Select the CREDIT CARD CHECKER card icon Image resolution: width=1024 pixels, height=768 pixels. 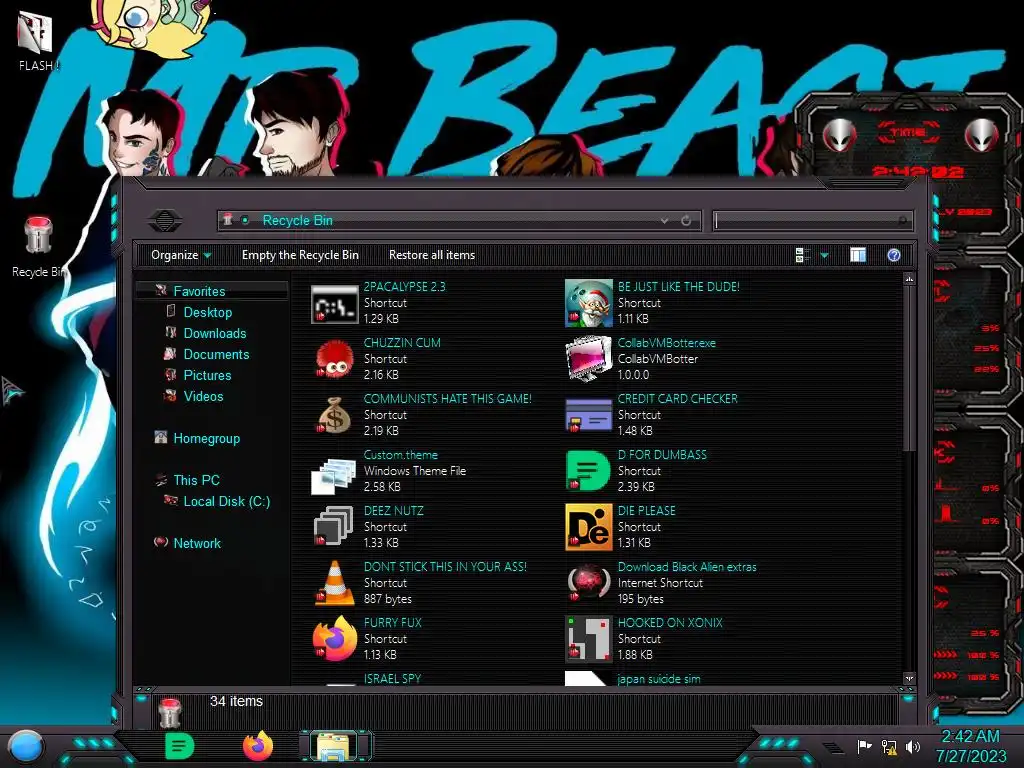588,415
